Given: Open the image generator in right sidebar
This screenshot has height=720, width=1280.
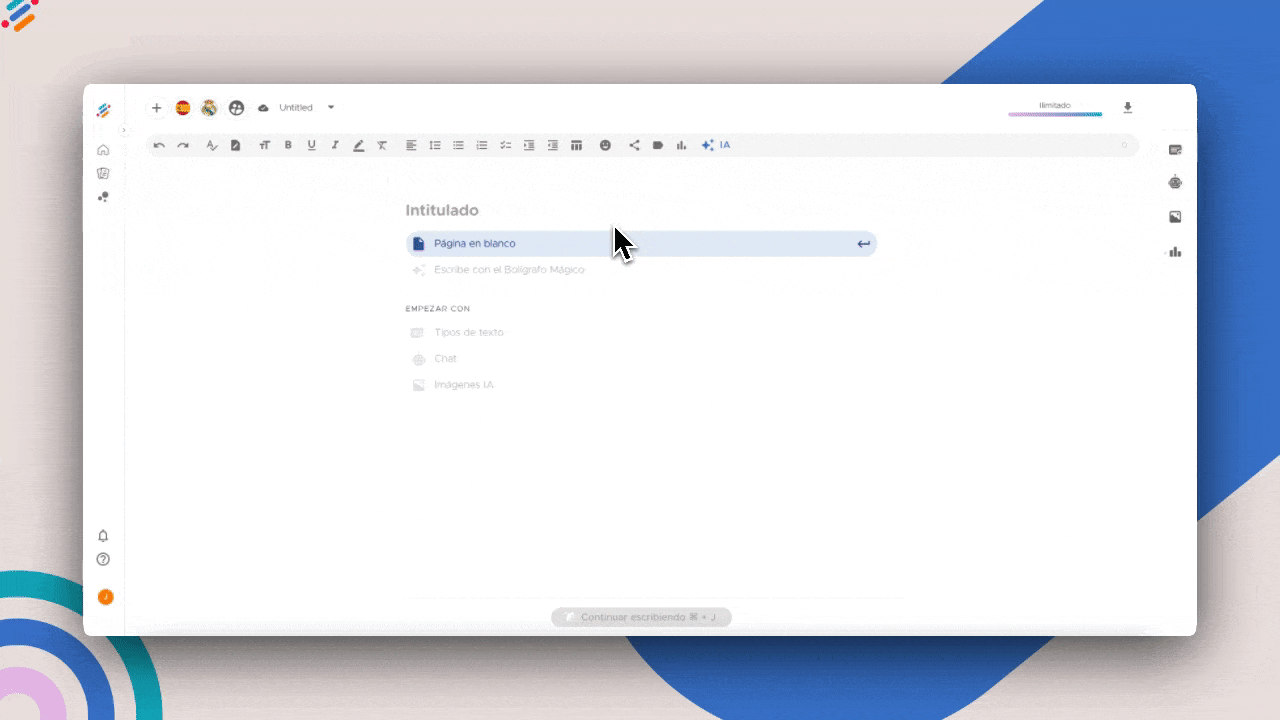Looking at the screenshot, I should [x=1175, y=217].
